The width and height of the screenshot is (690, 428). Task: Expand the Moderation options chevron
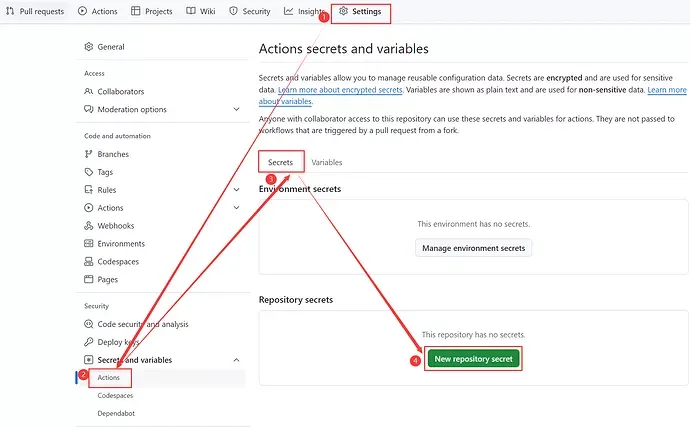(x=236, y=109)
